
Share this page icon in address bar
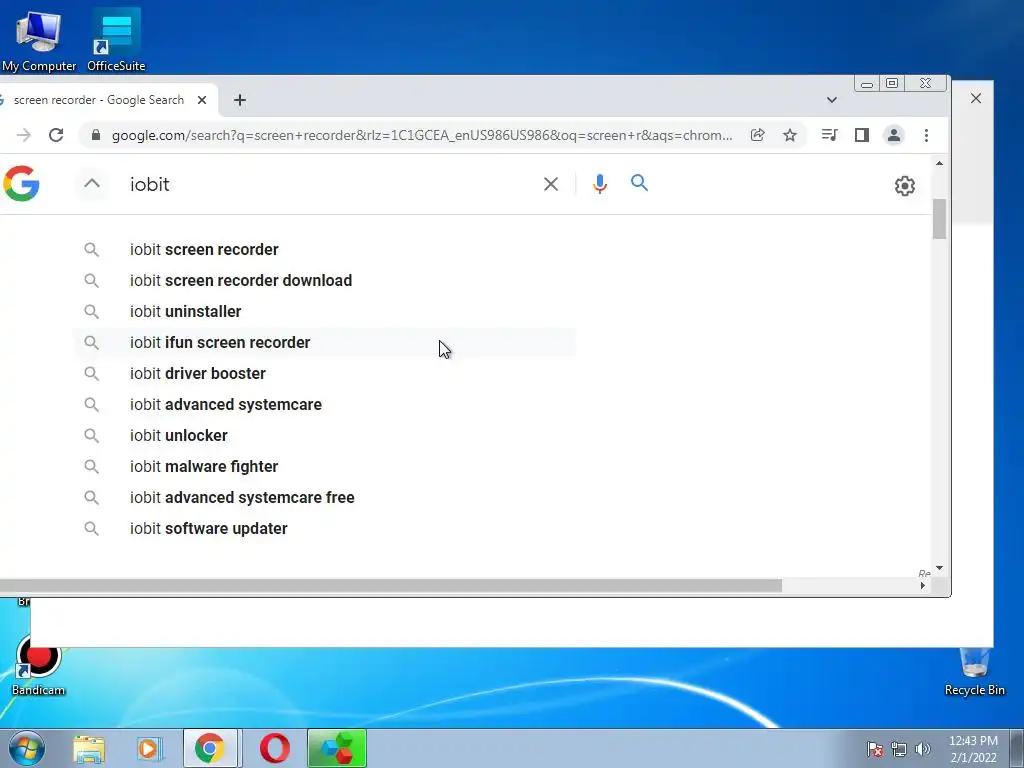[758, 135]
